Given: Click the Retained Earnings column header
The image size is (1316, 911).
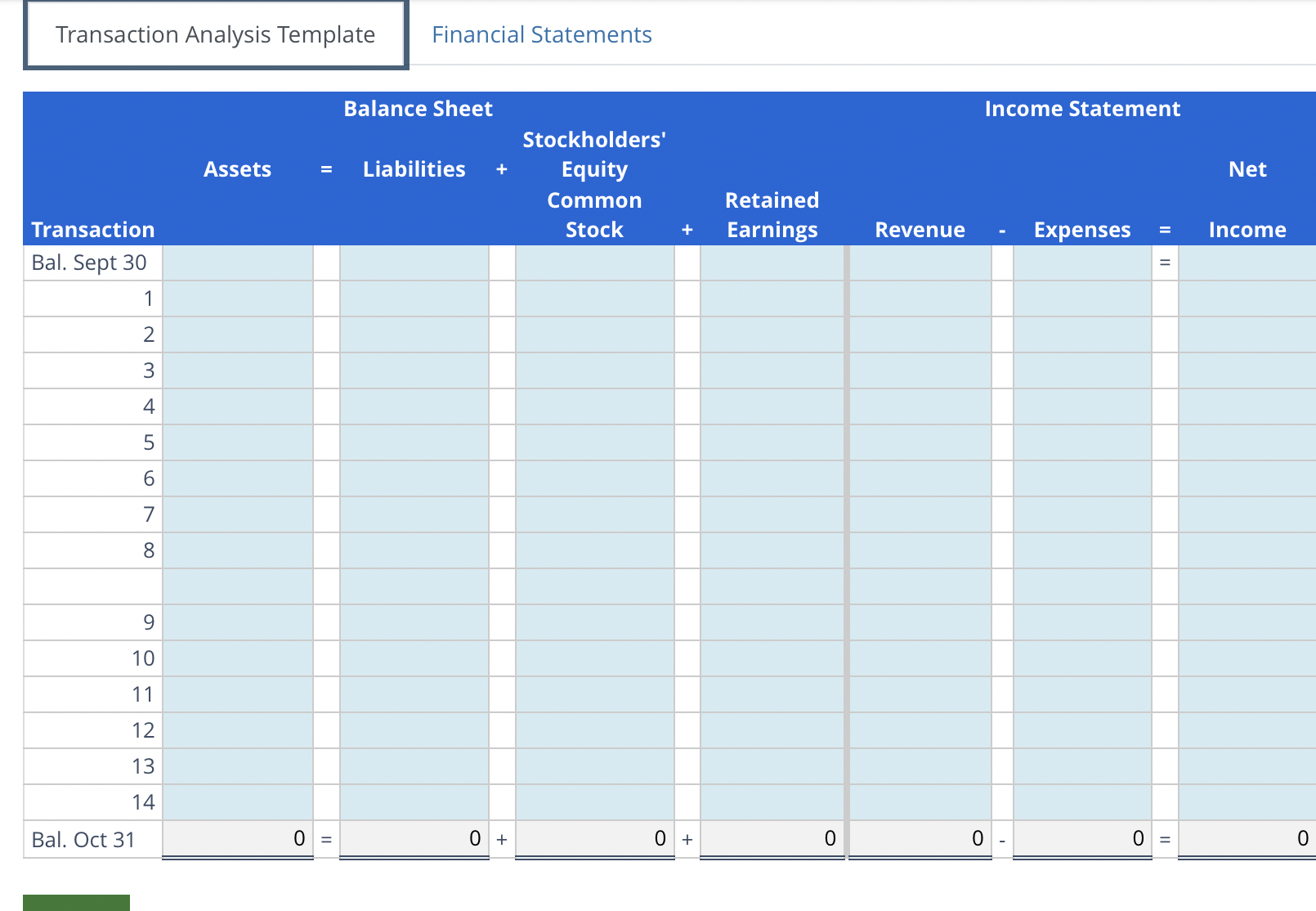Looking at the screenshot, I should point(772,215).
